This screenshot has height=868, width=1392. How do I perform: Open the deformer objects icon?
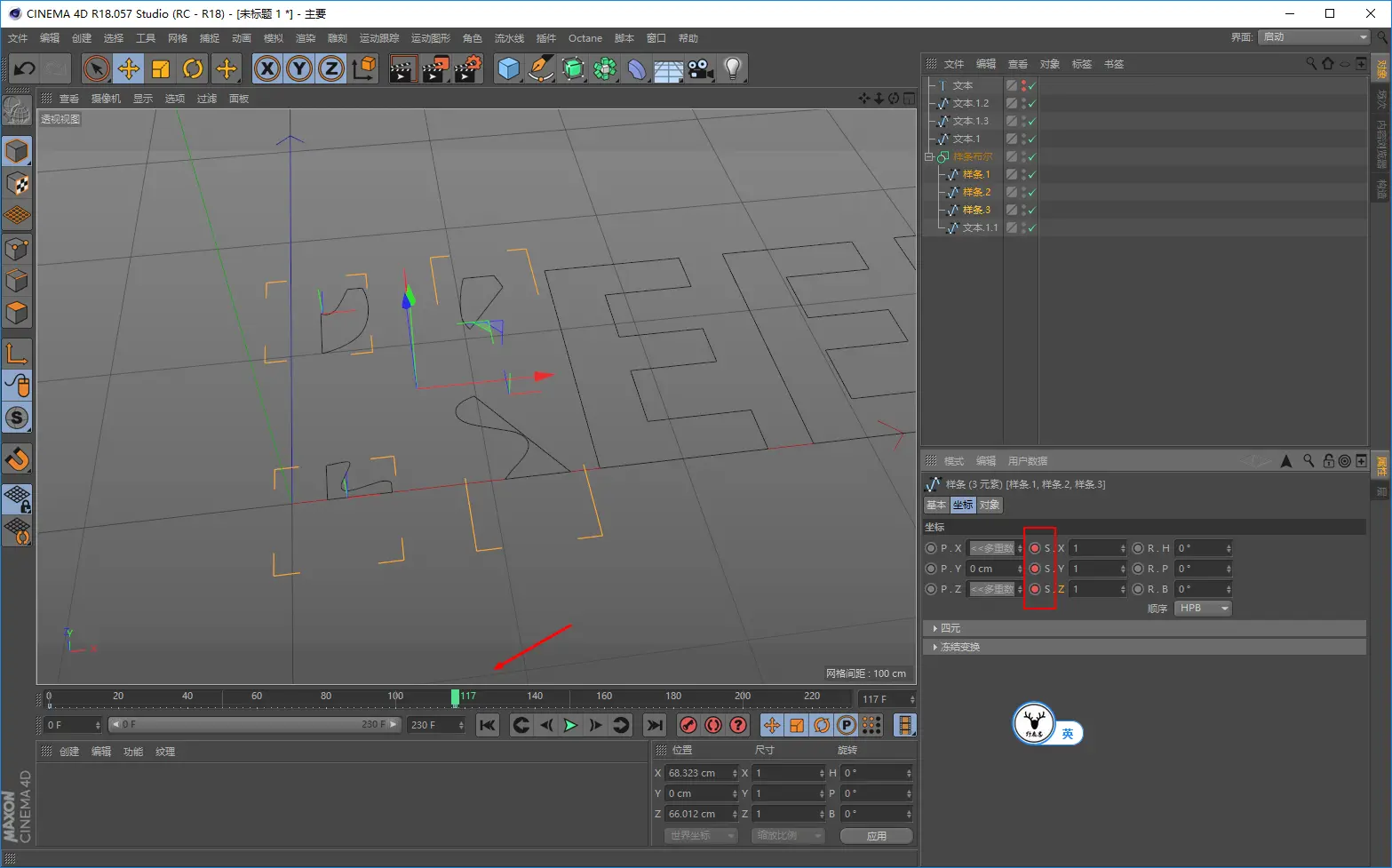pyautogui.click(x=637, y=68)
